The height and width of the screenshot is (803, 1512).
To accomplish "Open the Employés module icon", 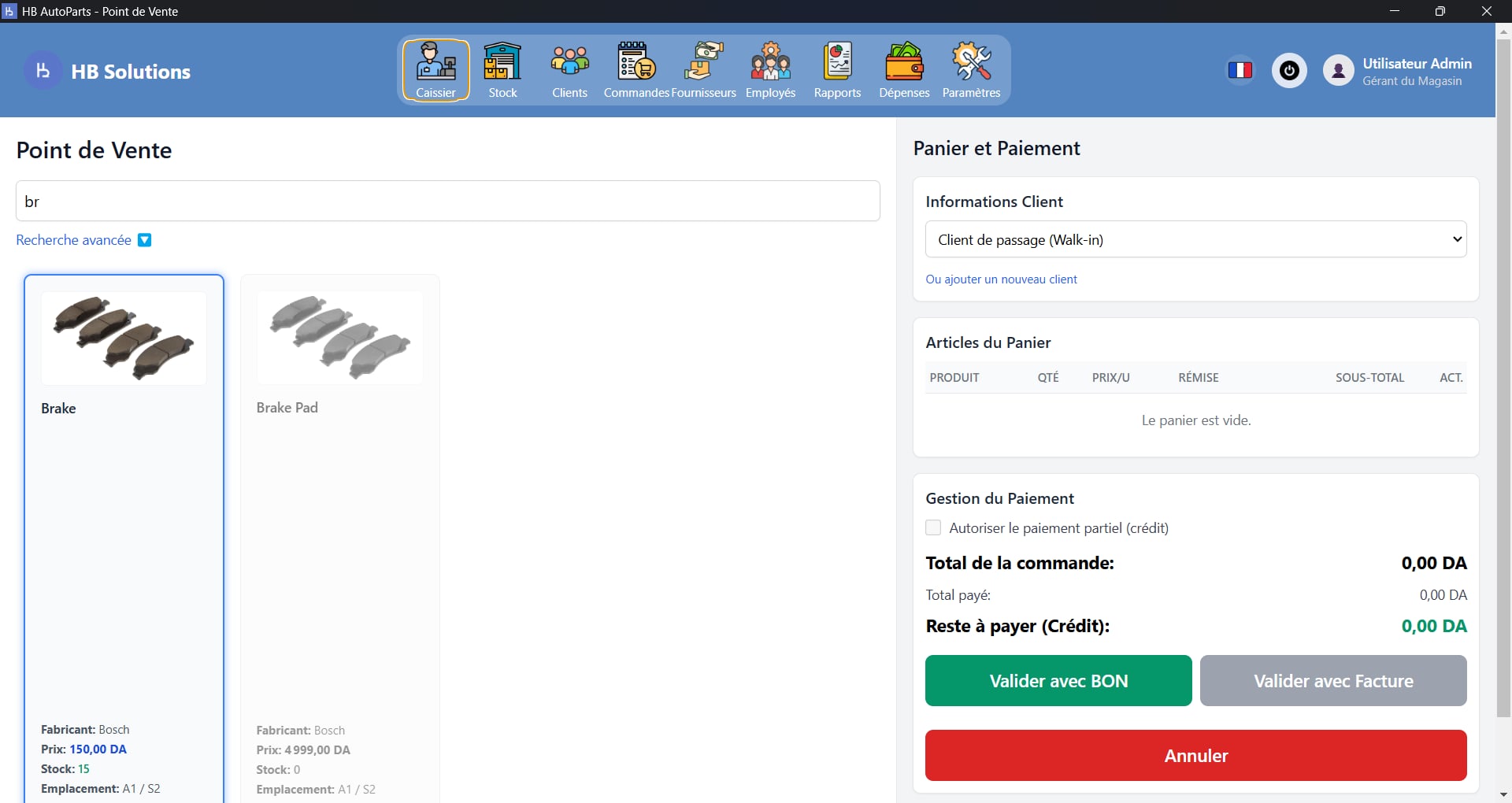I will point(771,69).
